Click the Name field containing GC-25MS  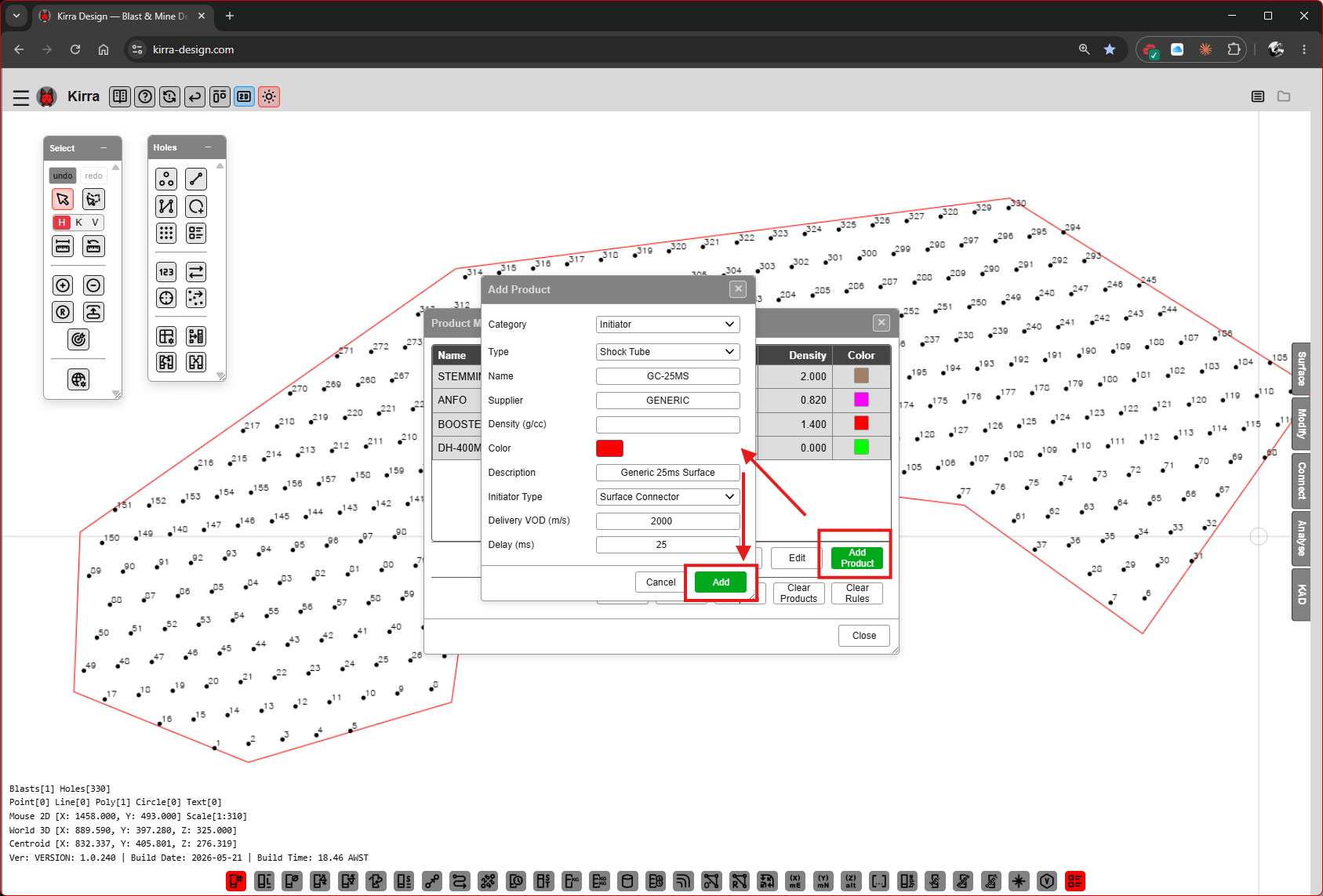(667, 376)
